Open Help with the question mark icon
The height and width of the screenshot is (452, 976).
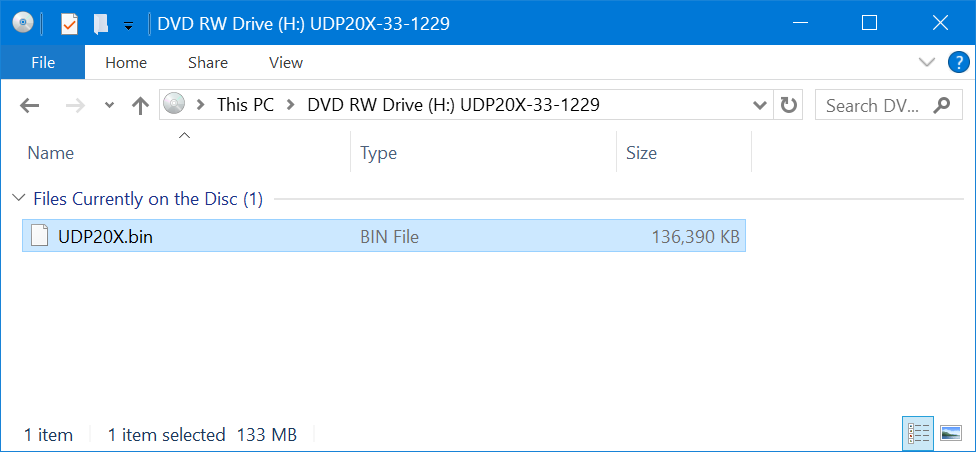click(x=959, y=62)
